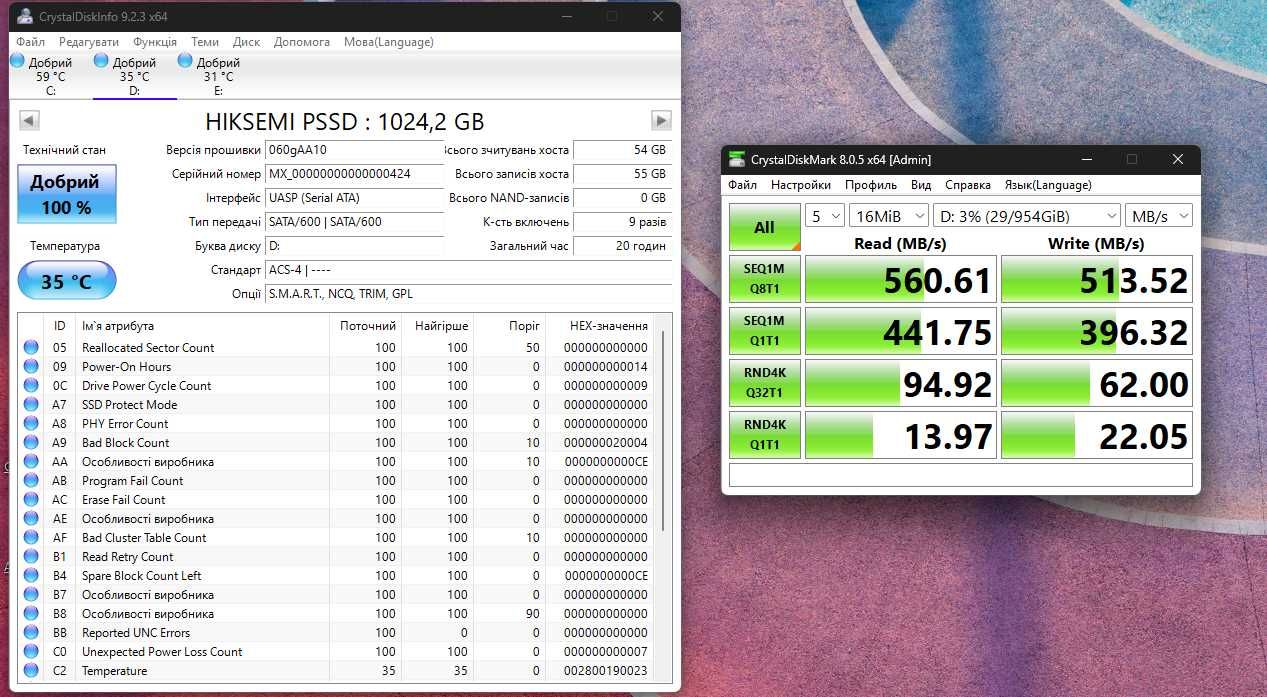Screen dimensions: 1267x697
Task: Open Теми menu in CrystalDiskInfo
Action: [x=205, y=42]
